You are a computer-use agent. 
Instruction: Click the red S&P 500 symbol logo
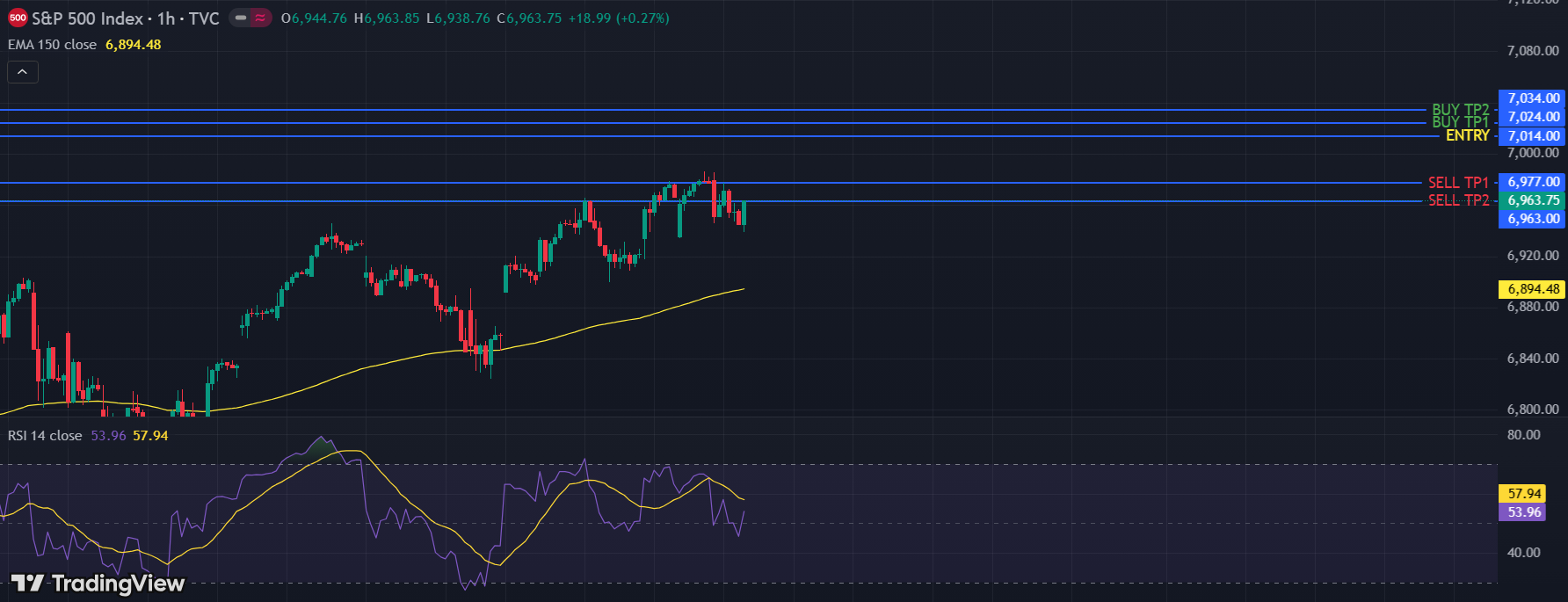pos(17,18)
